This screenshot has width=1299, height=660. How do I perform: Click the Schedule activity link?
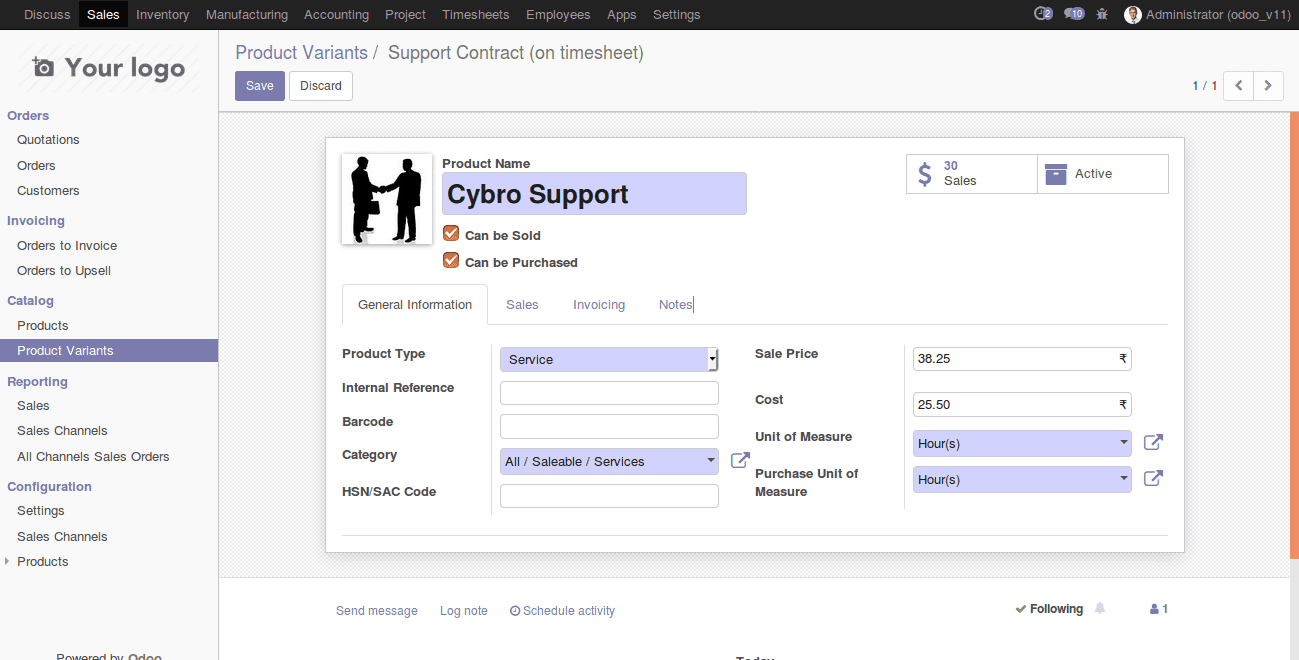(x=562, y=611)
